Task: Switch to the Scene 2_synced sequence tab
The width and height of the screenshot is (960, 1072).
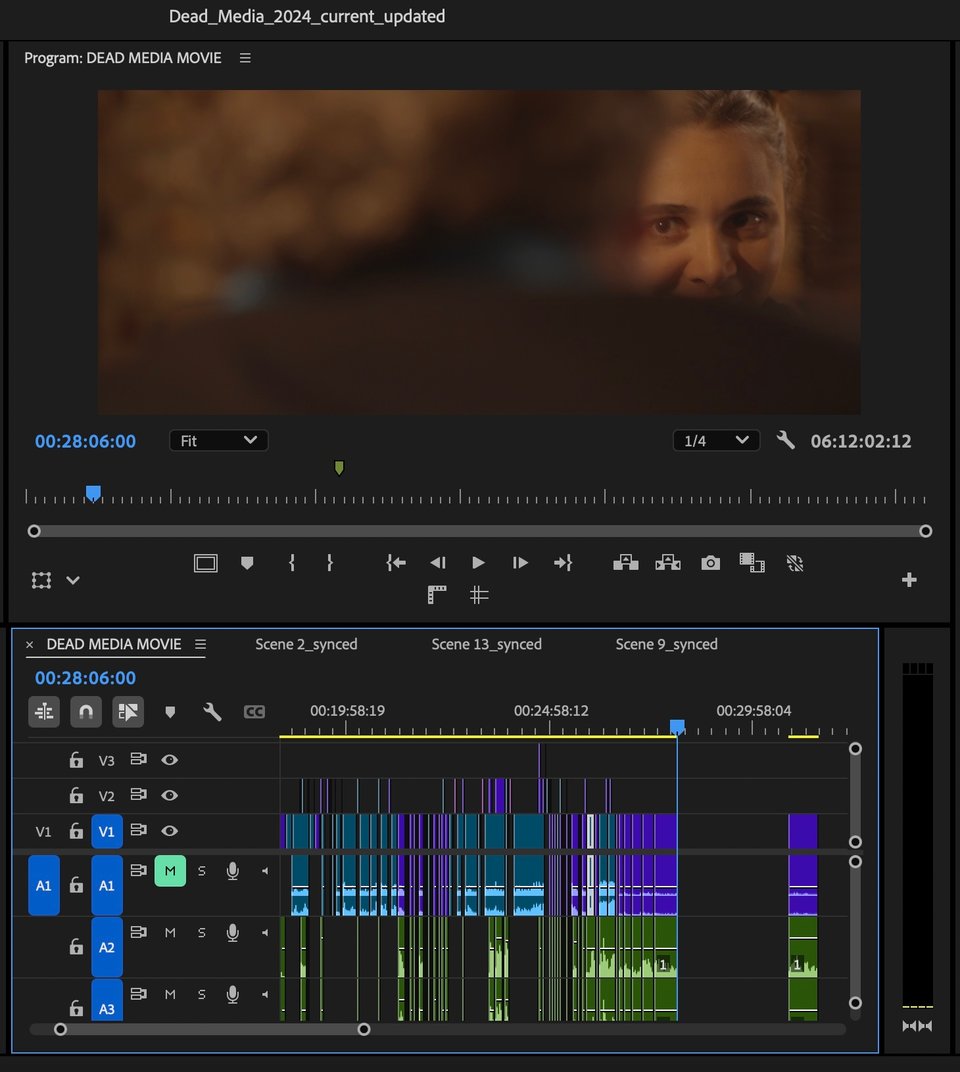Action: click(306, 644)
